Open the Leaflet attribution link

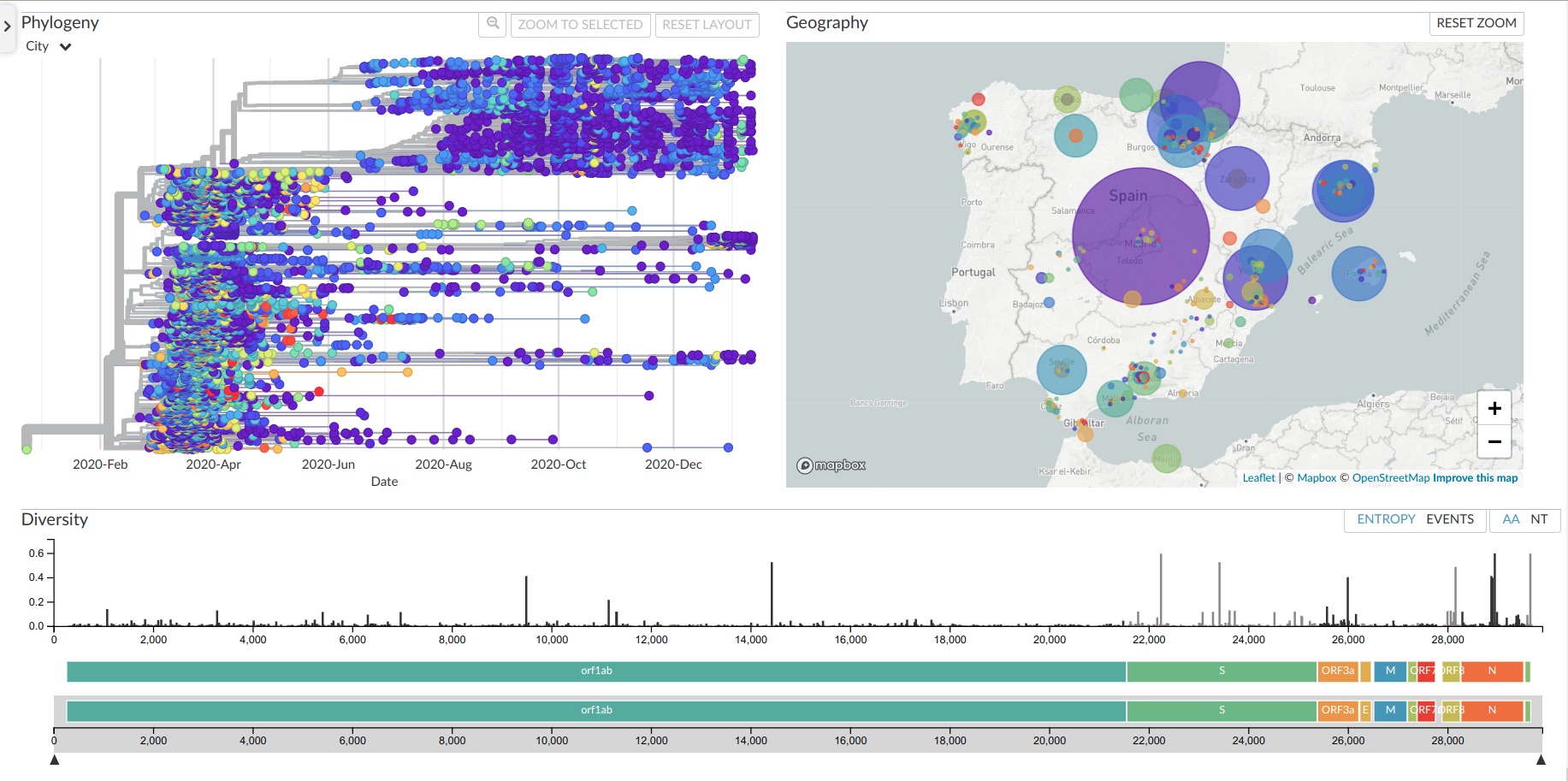tap(1258, 478)
